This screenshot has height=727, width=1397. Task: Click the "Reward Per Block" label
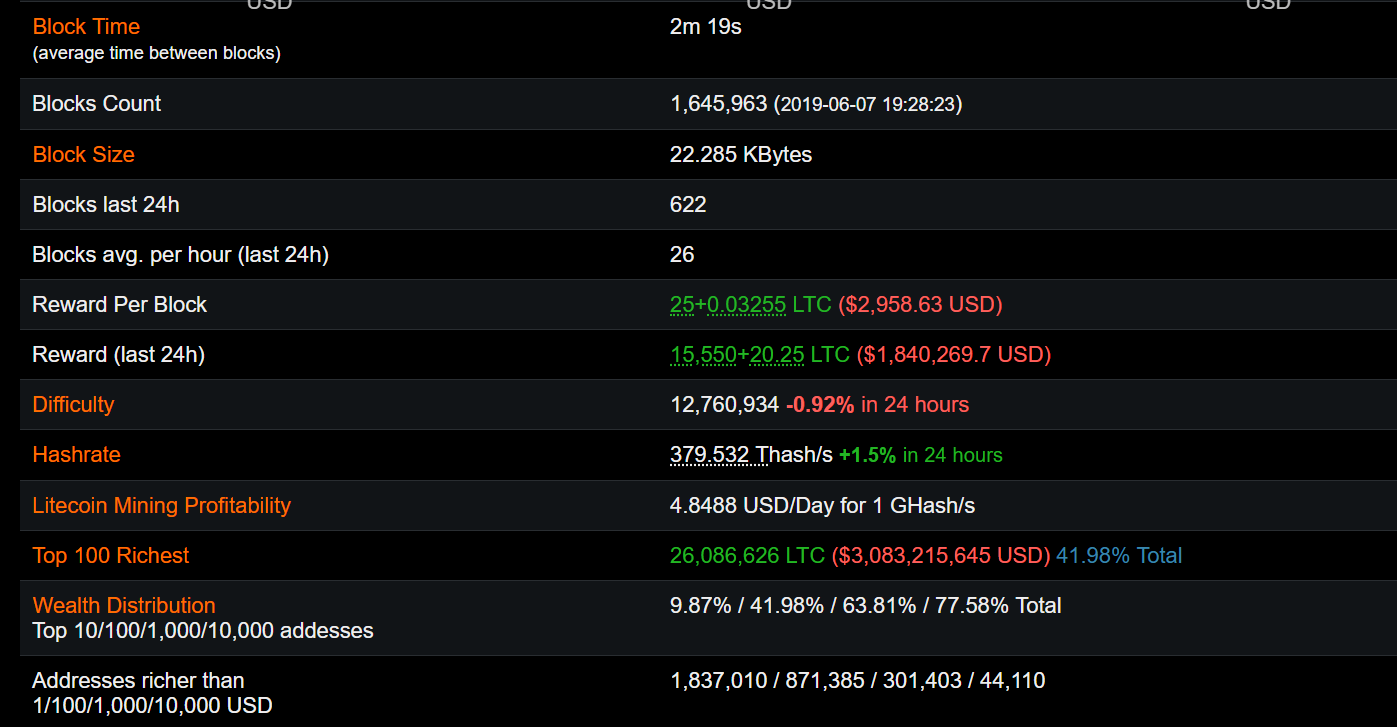(119, 305)
